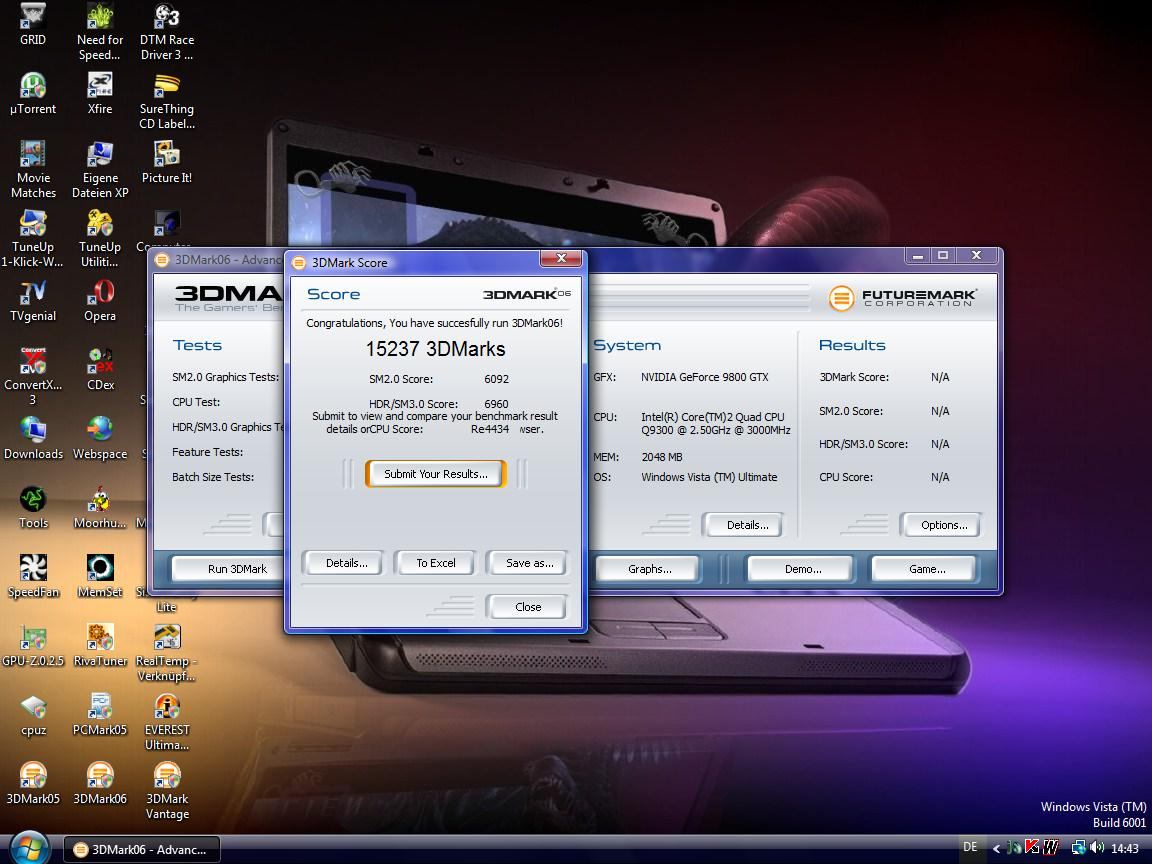Open the Webspace desktop icon

100,439
